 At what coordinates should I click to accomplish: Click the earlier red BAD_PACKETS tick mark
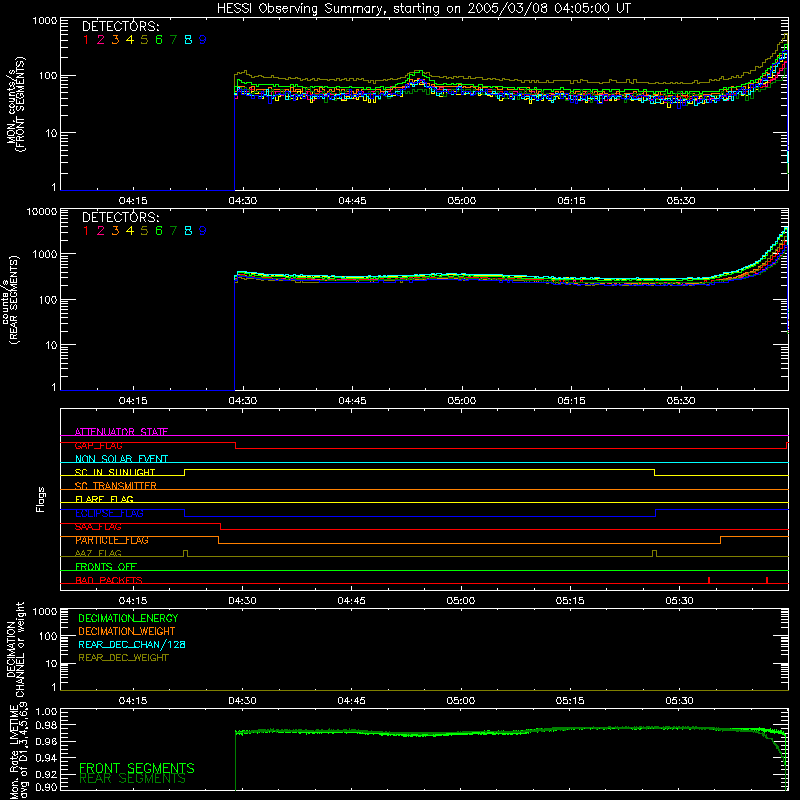click(709, 580)
